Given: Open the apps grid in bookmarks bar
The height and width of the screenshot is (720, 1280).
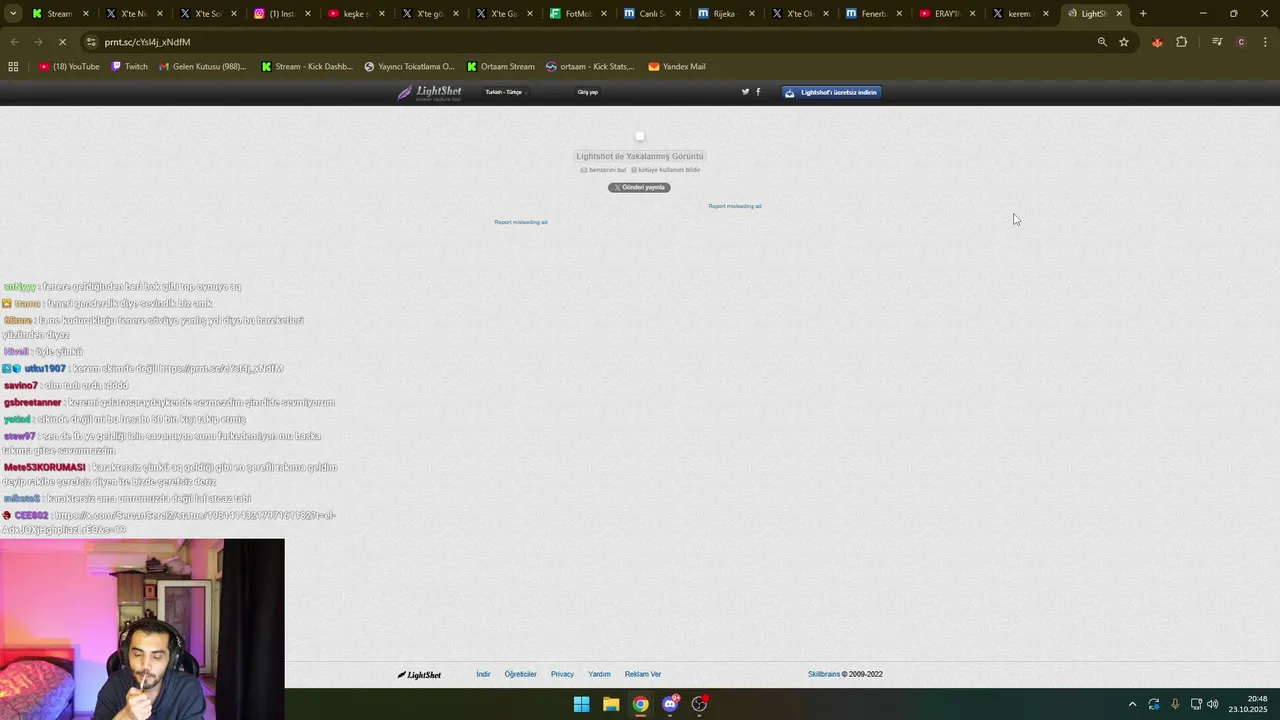Looking at the screenshot, I should tap(13, 66).
